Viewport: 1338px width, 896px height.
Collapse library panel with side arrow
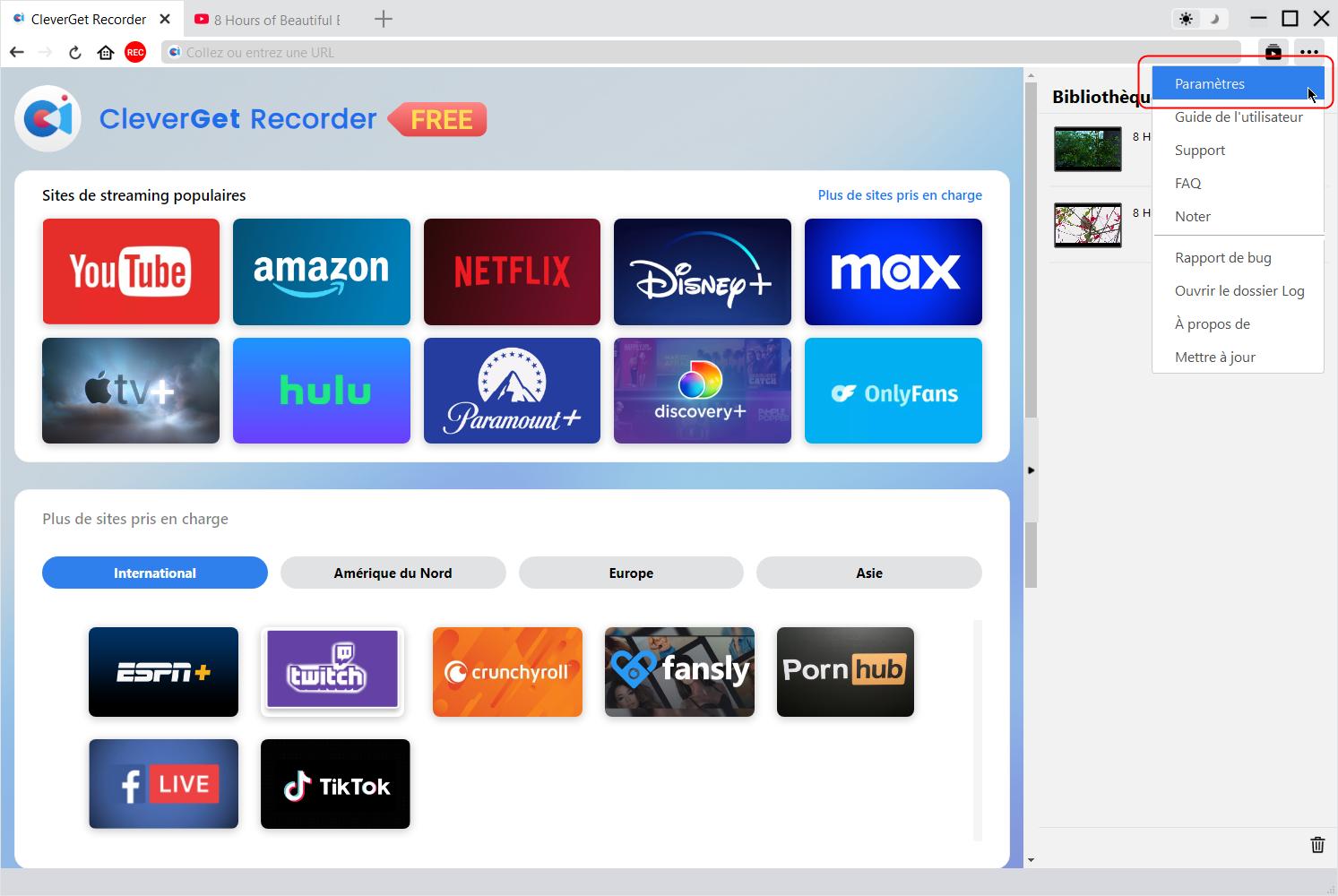[x=1031, y=470]
